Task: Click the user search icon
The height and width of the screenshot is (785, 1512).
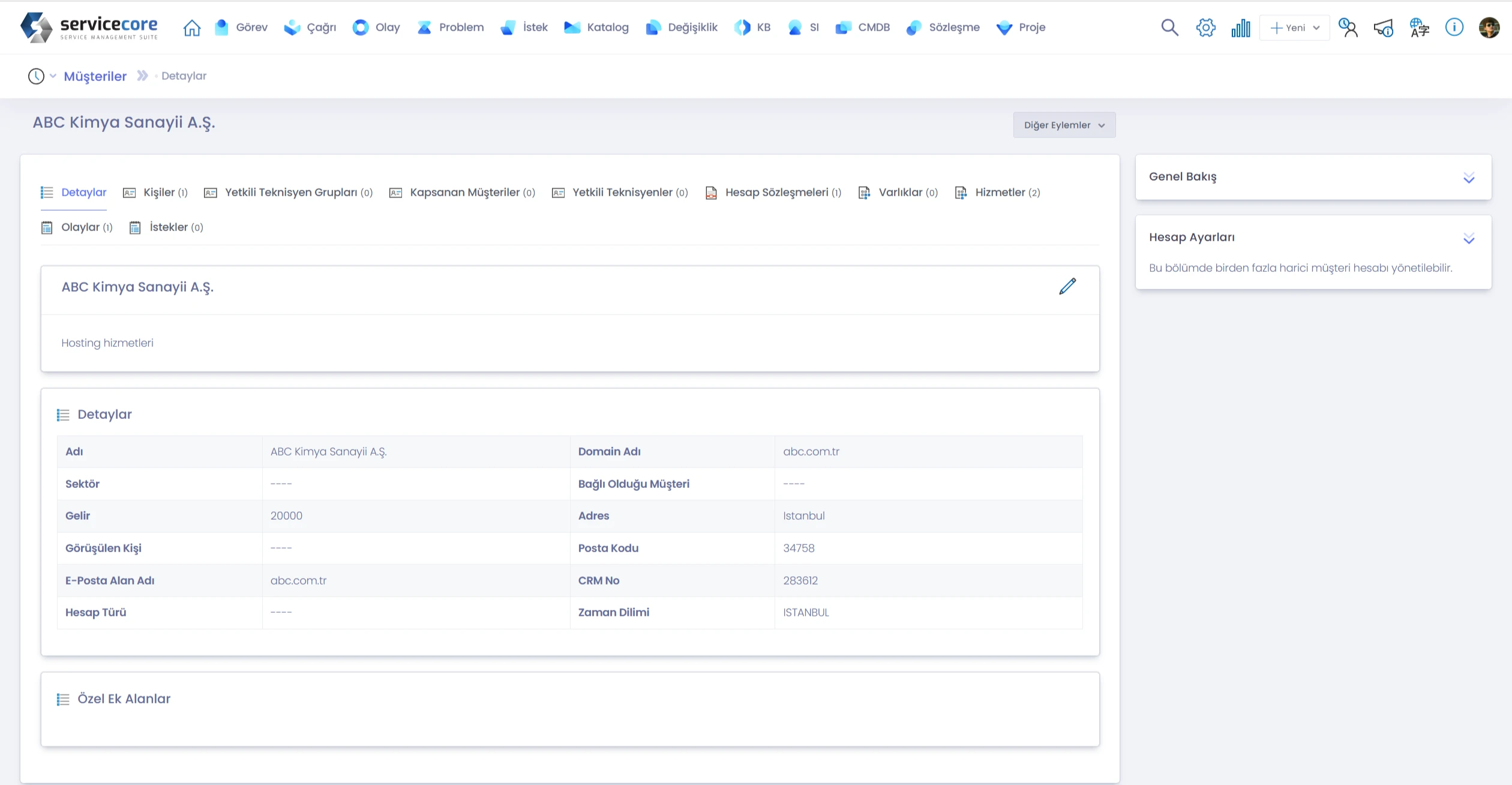Action: tap(1348, 28)
